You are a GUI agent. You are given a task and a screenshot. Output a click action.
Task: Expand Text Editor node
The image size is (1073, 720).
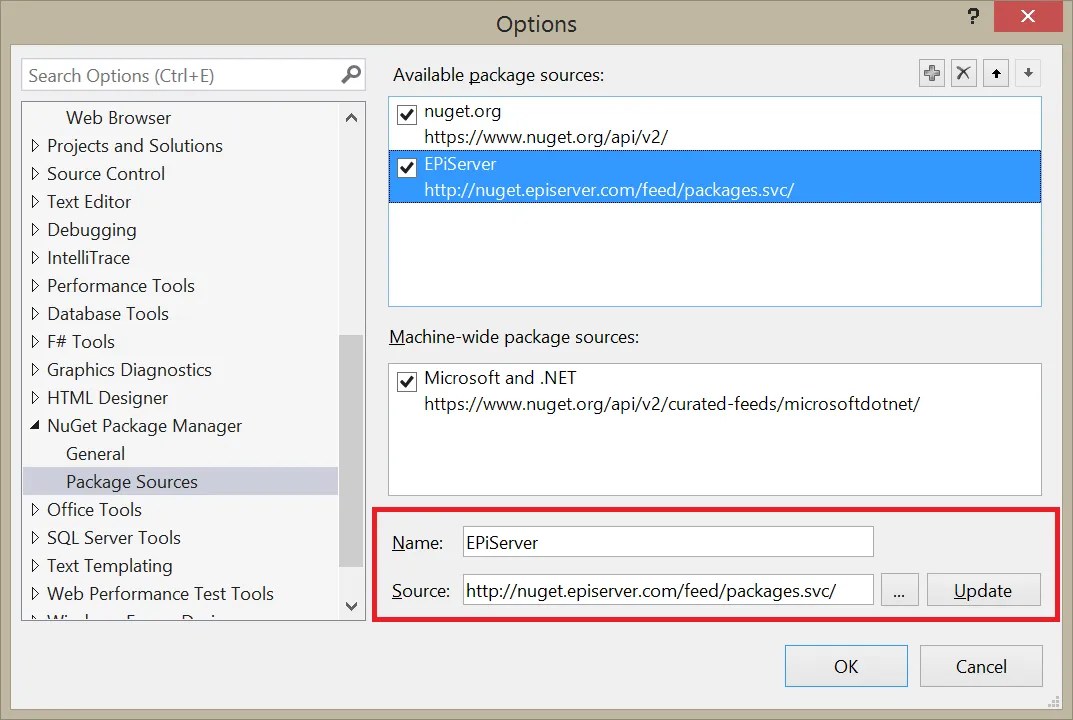35,202
